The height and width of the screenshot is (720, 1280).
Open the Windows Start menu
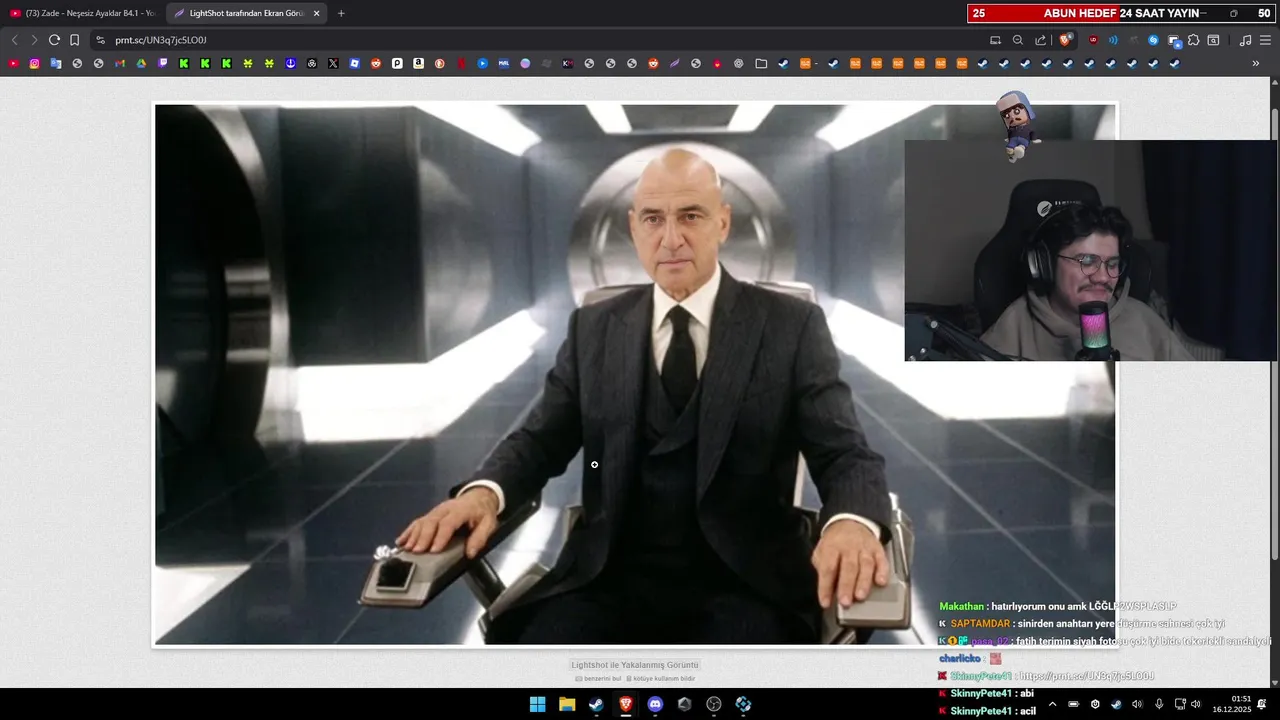538,704
